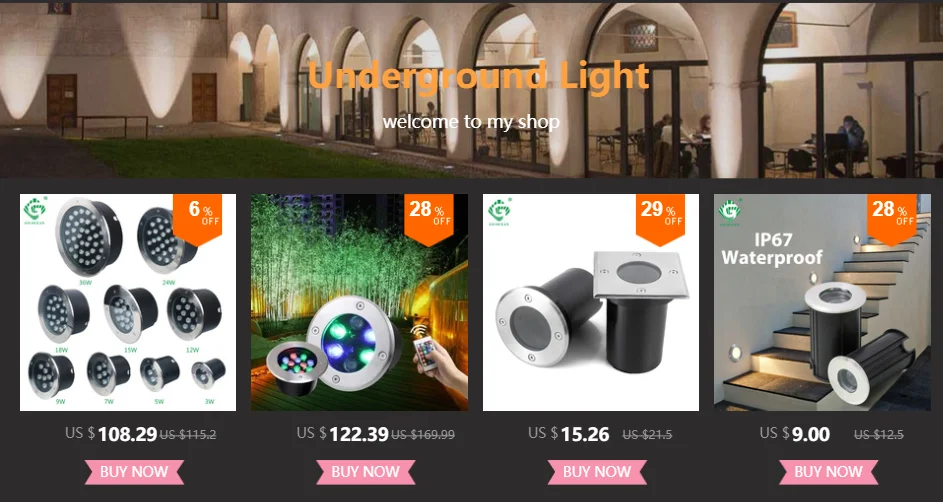943x502 pixels.
Task: Click green brand logo on first product
Action: pyautogui.click(x=34, y=210)
